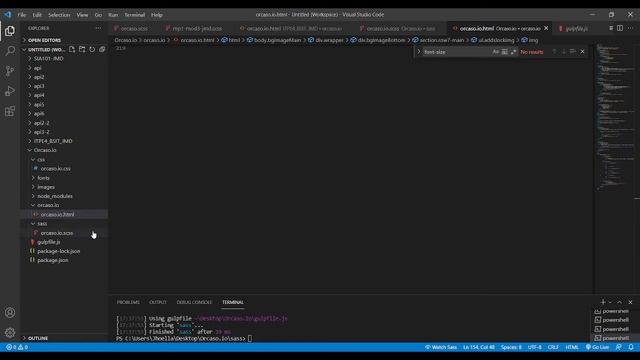Switch to the Debug Console tab

pos(194,302)
